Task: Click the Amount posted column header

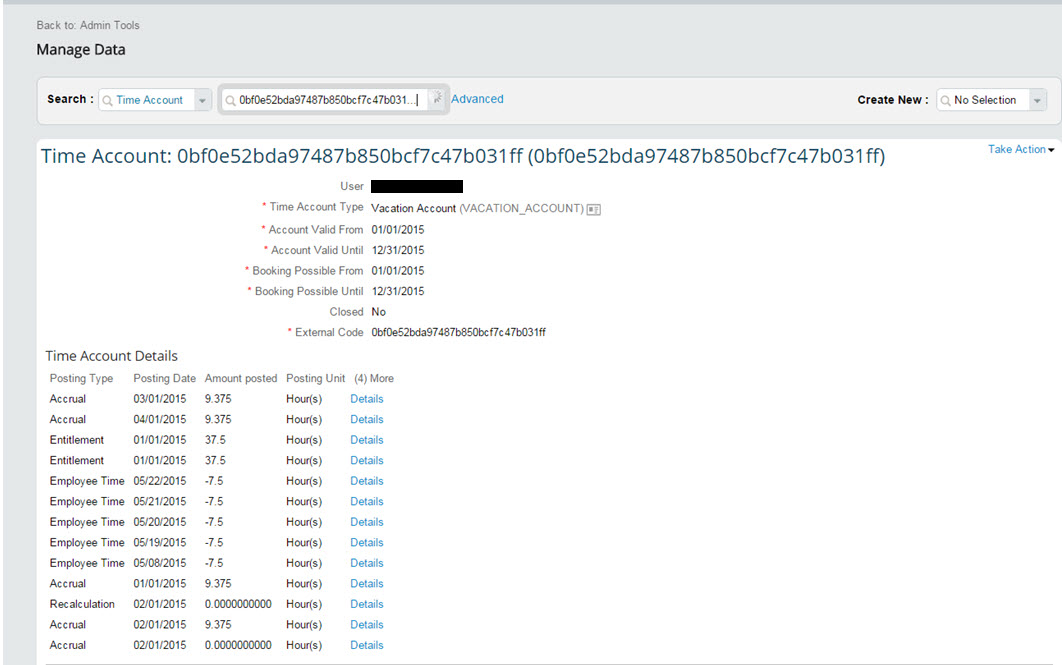Action: (241, 379)
